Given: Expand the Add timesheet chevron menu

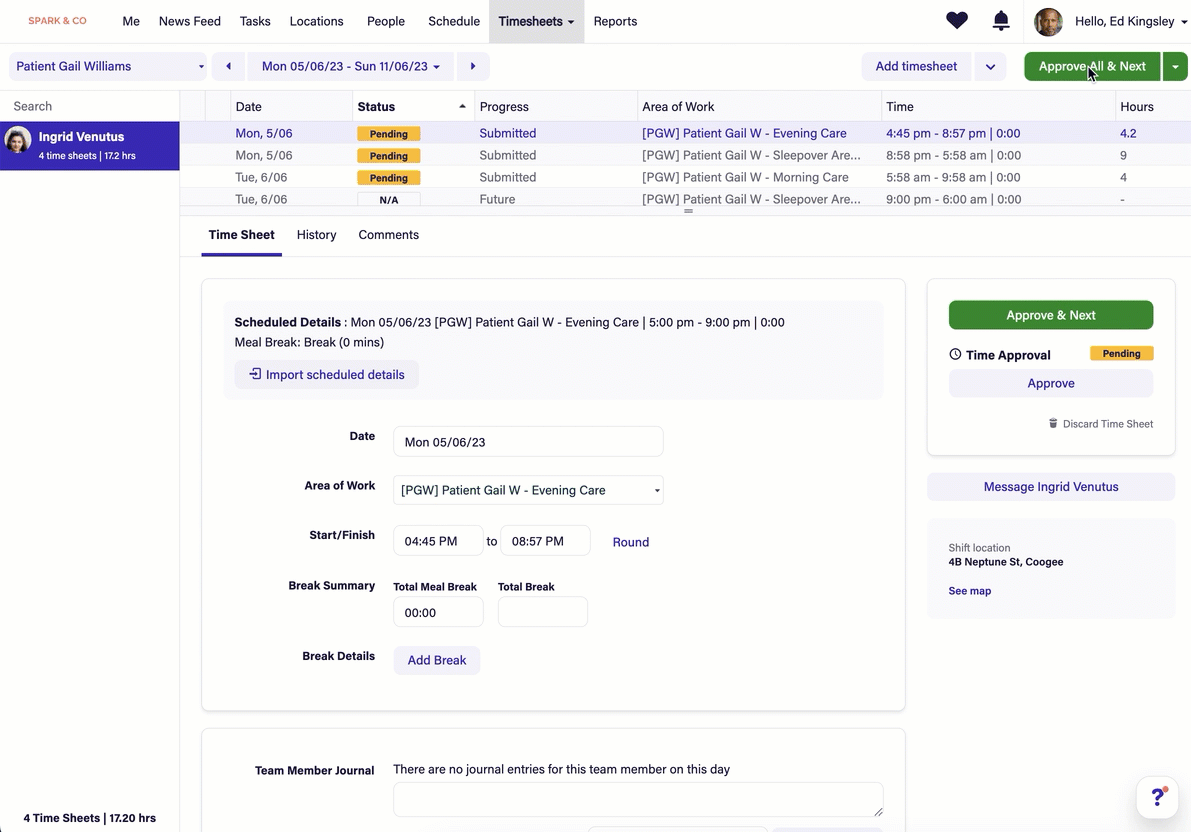Looking at the screenshot, I should tap(990, 67).
